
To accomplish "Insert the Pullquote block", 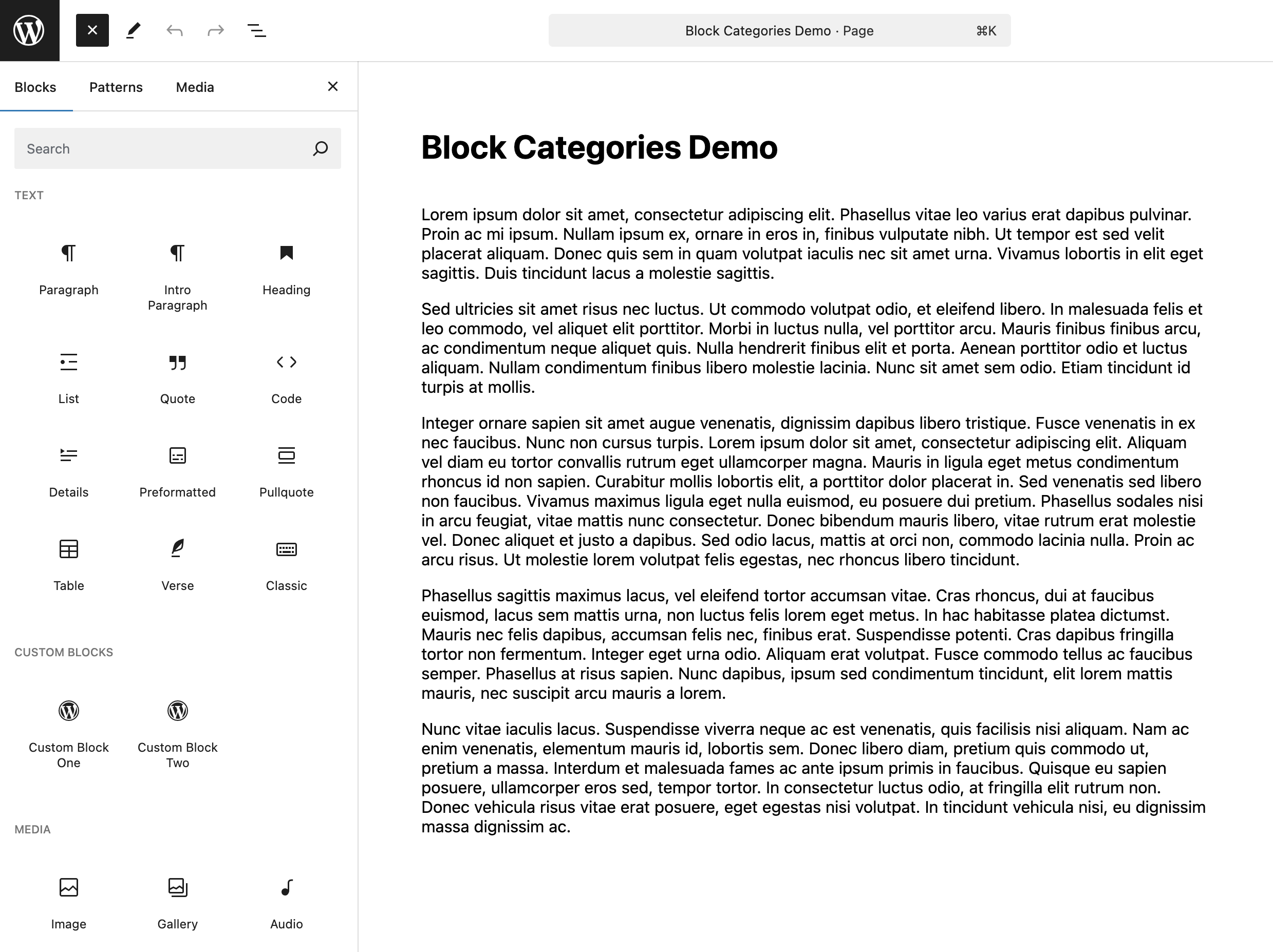I will point(286,471).
